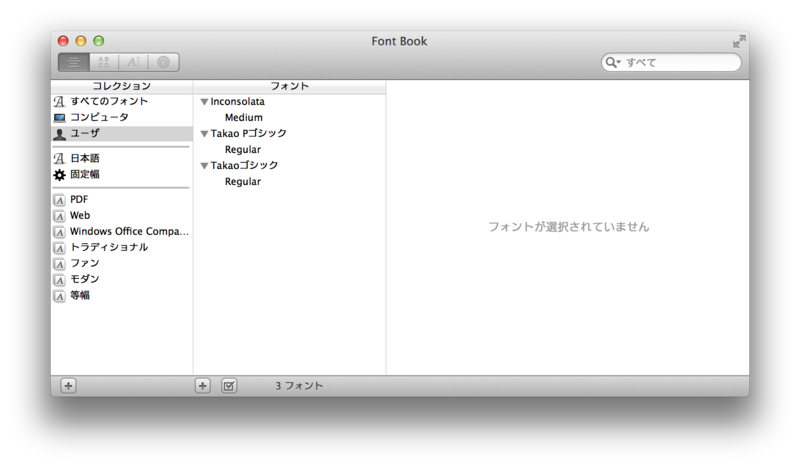Switch to repertoire grid view button
Screen dimensions: 800x467
click(104, 62)
